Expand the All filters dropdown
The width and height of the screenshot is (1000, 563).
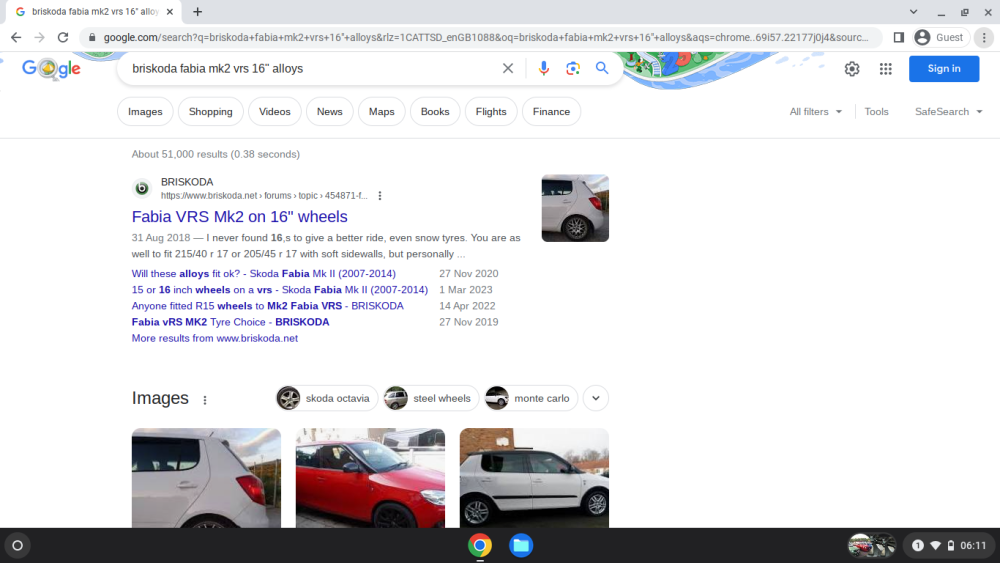[816, 112]
